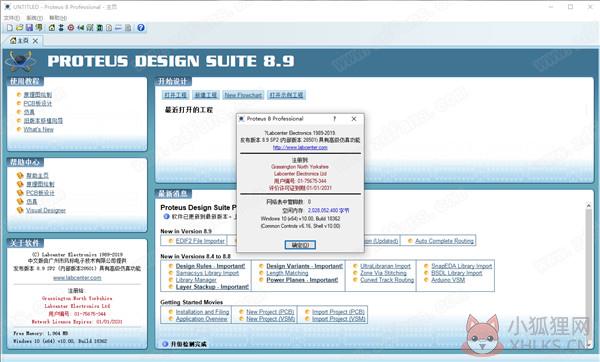600x362 pixels.
Task: Open the 文件(F) menu
Action: pyautogui.click(x=11, y=18)
